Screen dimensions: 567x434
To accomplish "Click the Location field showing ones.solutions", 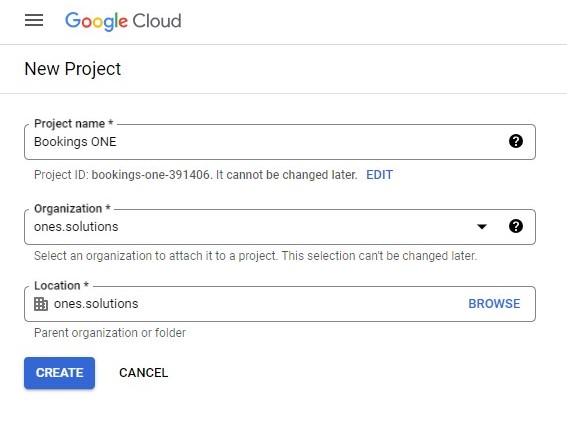I will tap(280, 304).
